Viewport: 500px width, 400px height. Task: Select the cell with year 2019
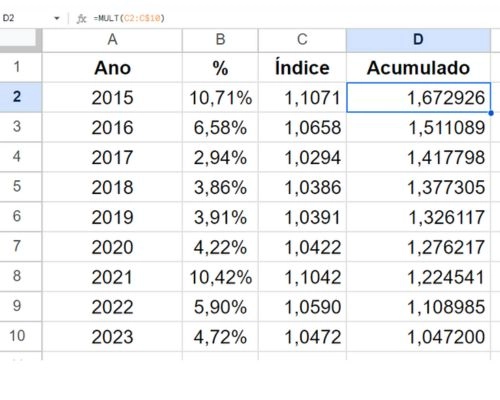112,217
